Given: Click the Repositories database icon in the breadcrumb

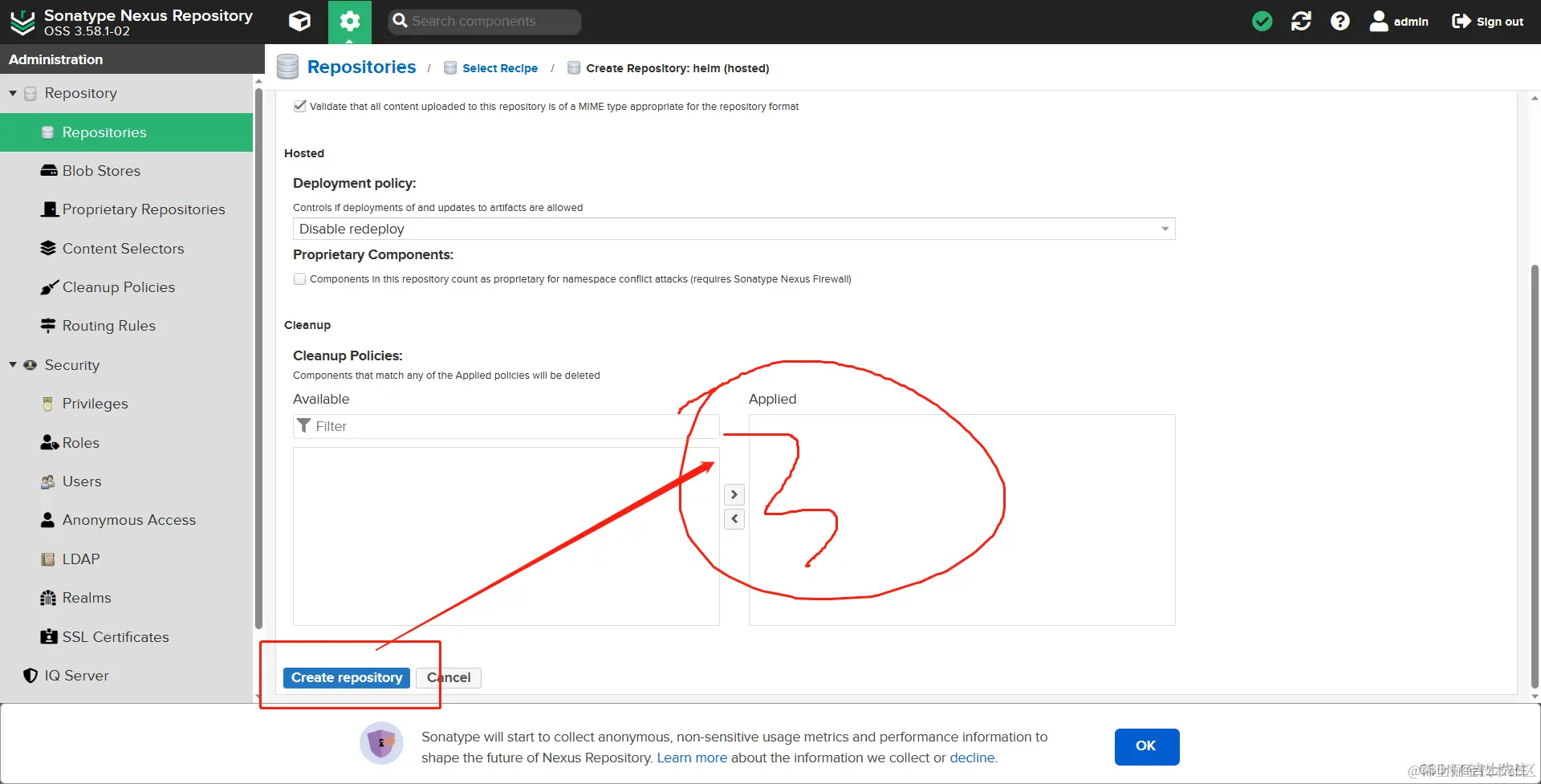Looking at the screenshot, I should [x=287, y=67].
